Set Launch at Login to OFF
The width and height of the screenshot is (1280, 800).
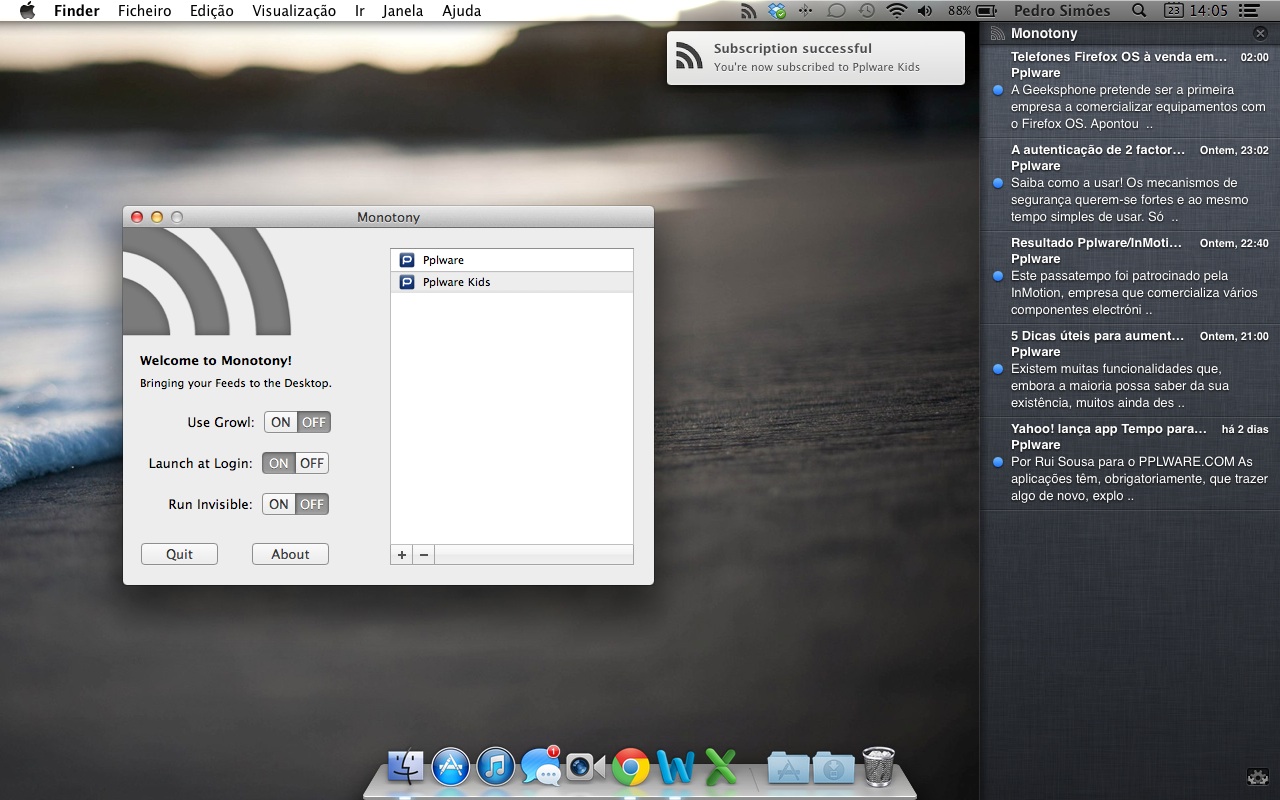click(x=312, y=463)
